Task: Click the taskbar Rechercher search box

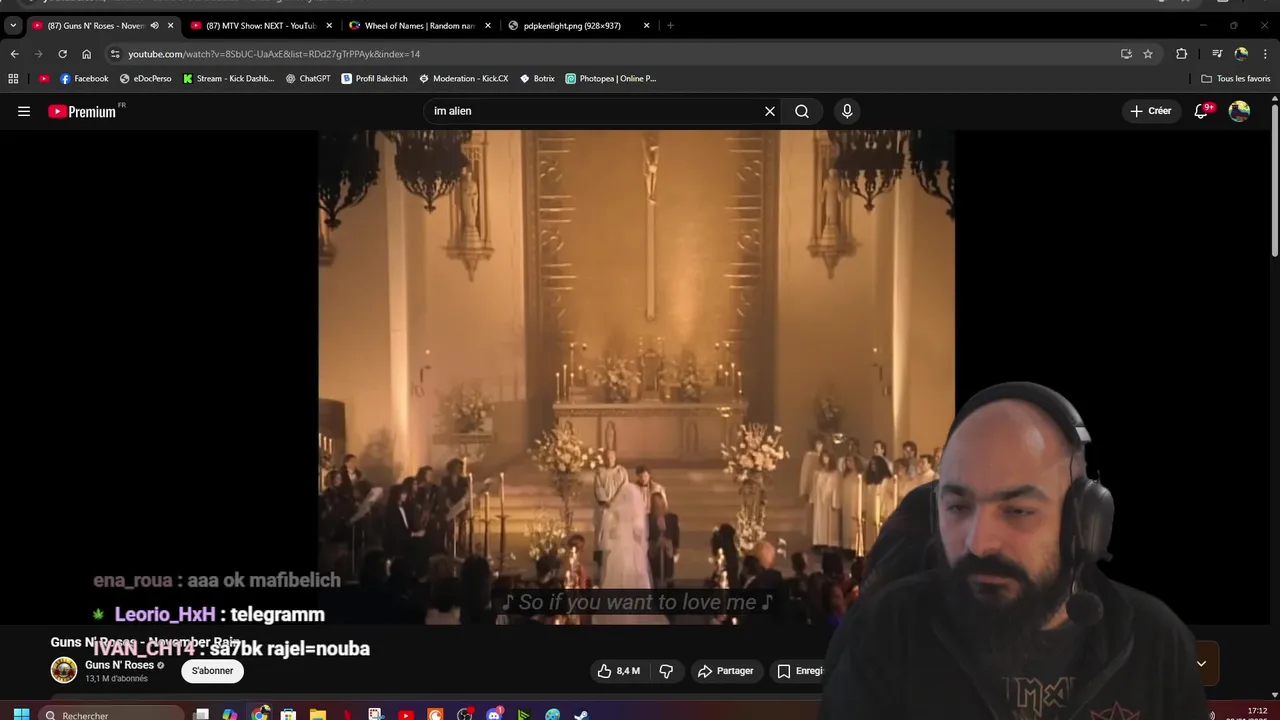Action: 112,715
